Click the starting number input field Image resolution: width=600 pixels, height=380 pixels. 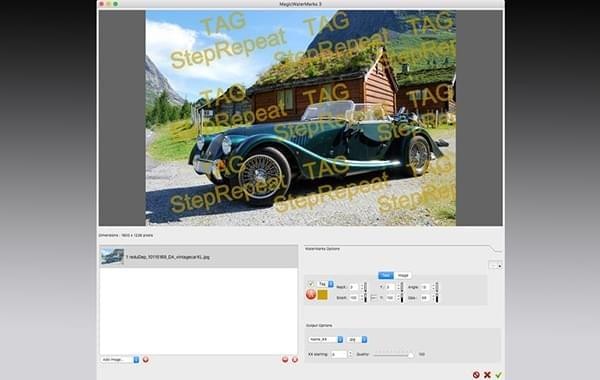339,354
